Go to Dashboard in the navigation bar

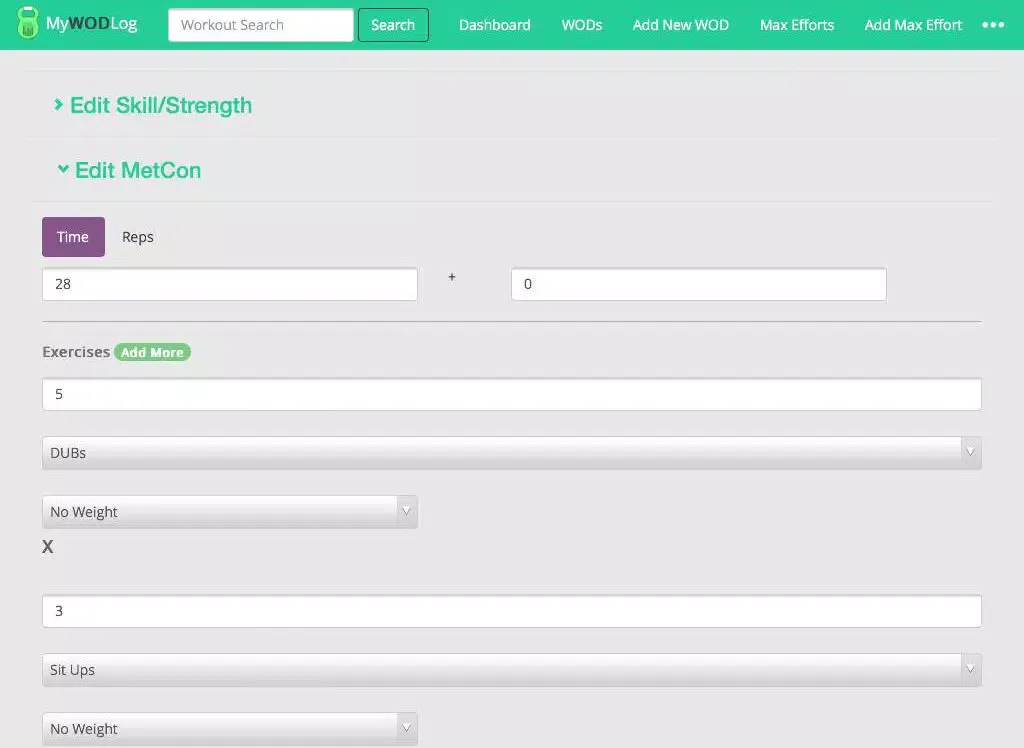[x=494, y=25]
